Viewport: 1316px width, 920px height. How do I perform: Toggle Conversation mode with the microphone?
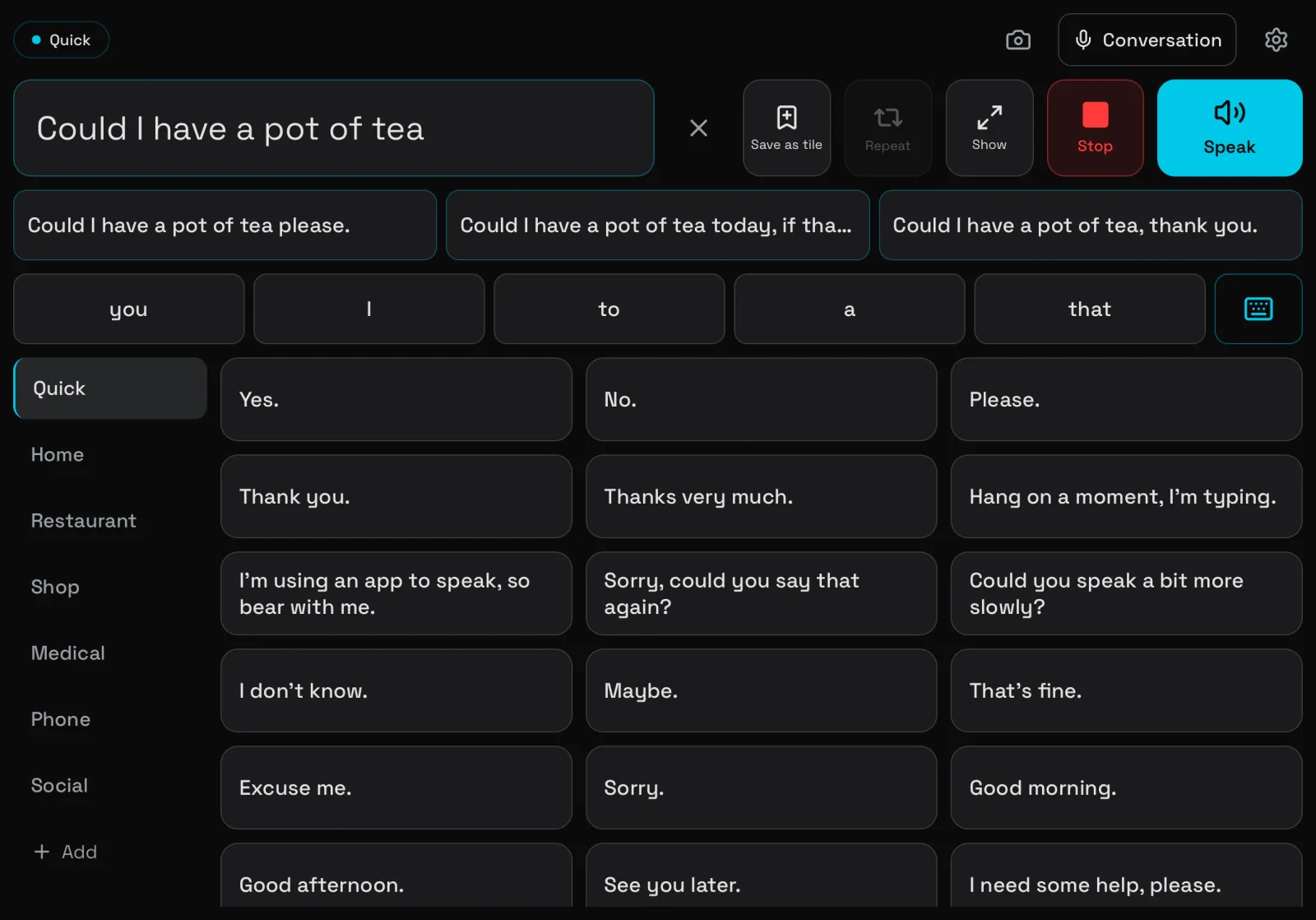point(1147,39)
